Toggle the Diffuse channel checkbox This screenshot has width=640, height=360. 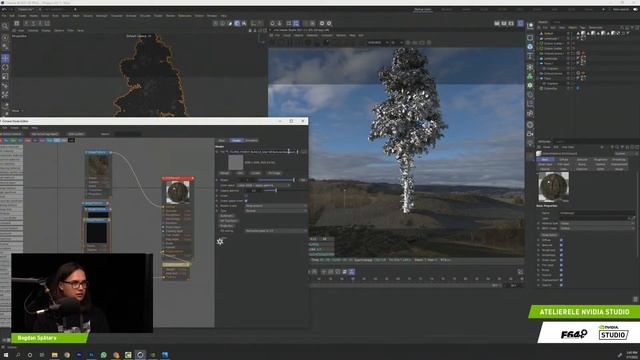click(x=561, y=240)
